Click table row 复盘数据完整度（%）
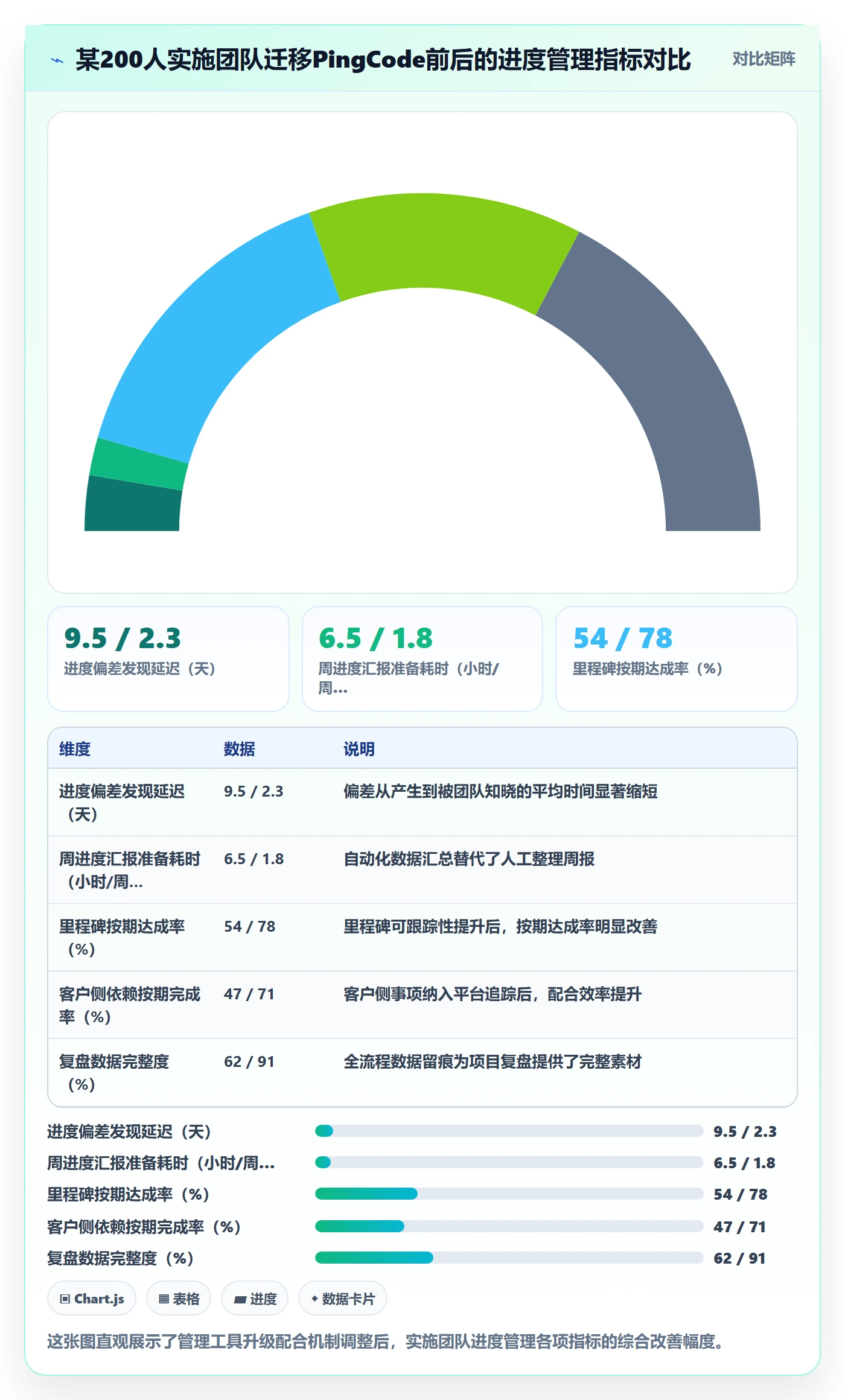 pyautogui.click(x=422, y=1072)
